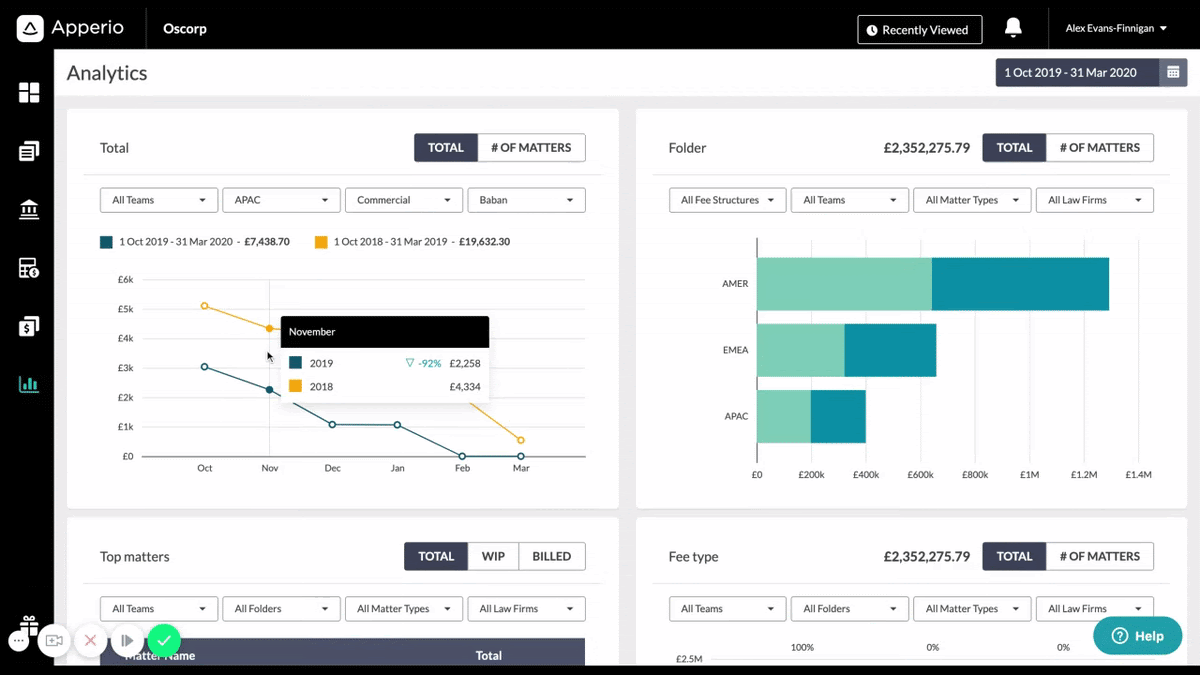Image resolution: width=1200 pixels, height=675 pixels.
Task: Open All Folders dropdown in Top matters
Action: [x=281, y=609]
